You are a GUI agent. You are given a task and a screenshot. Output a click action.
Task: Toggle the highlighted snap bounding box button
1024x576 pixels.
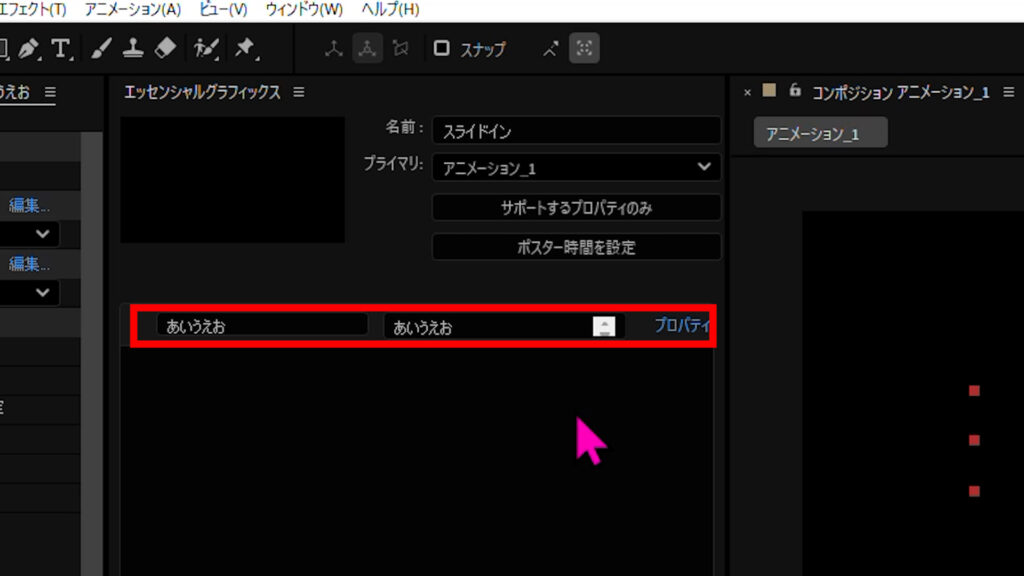[584, 48]
